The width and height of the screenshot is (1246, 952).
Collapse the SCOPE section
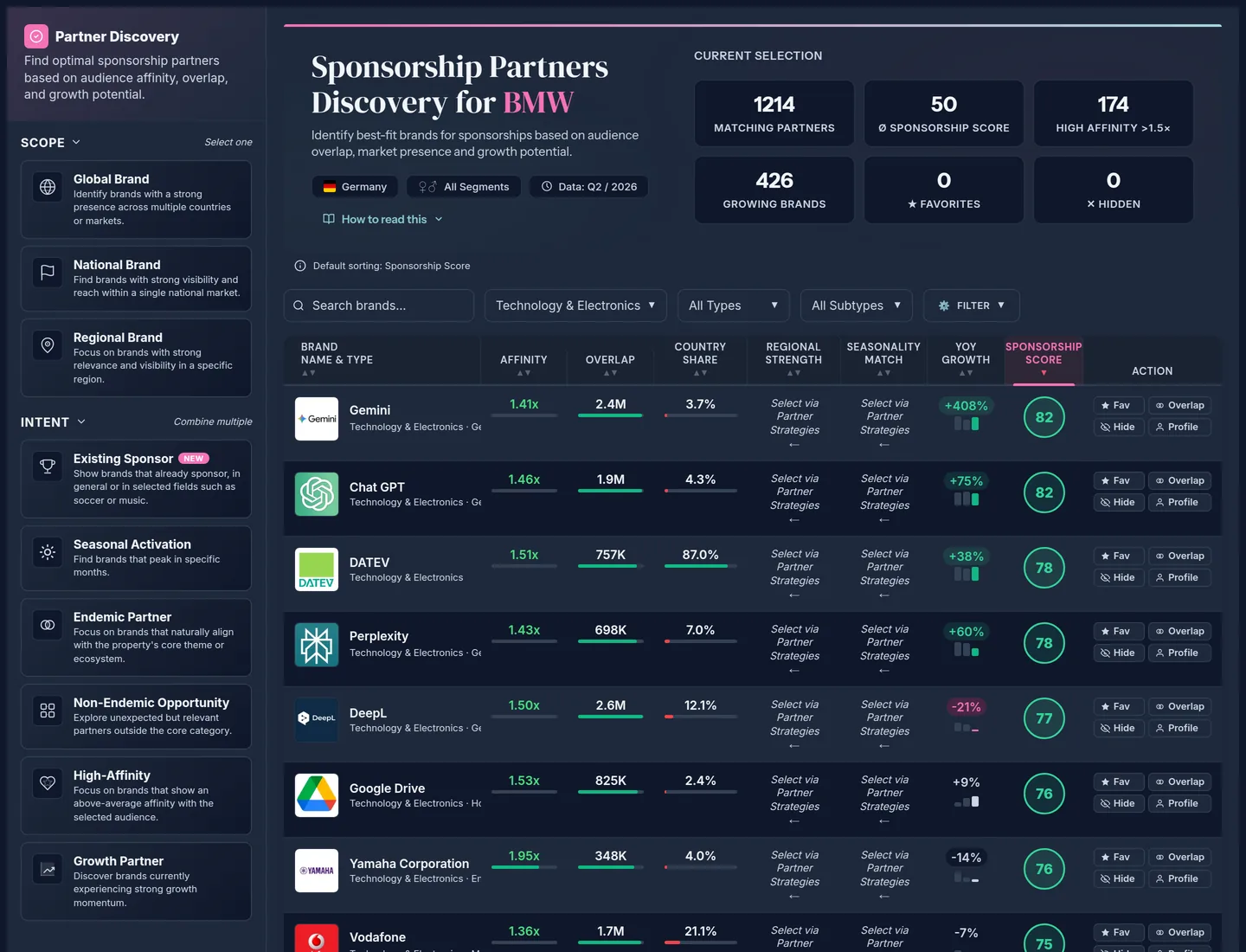[x=51, y=143]
